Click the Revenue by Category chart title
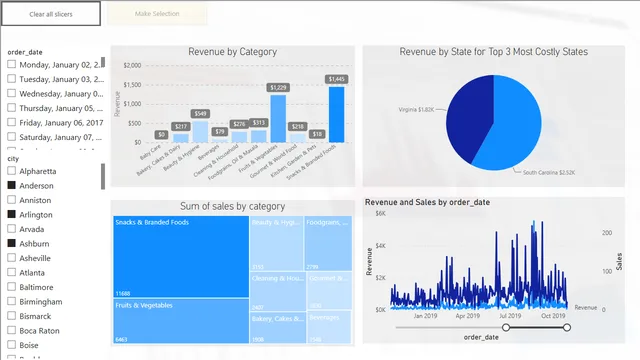 tap(232, 52)
